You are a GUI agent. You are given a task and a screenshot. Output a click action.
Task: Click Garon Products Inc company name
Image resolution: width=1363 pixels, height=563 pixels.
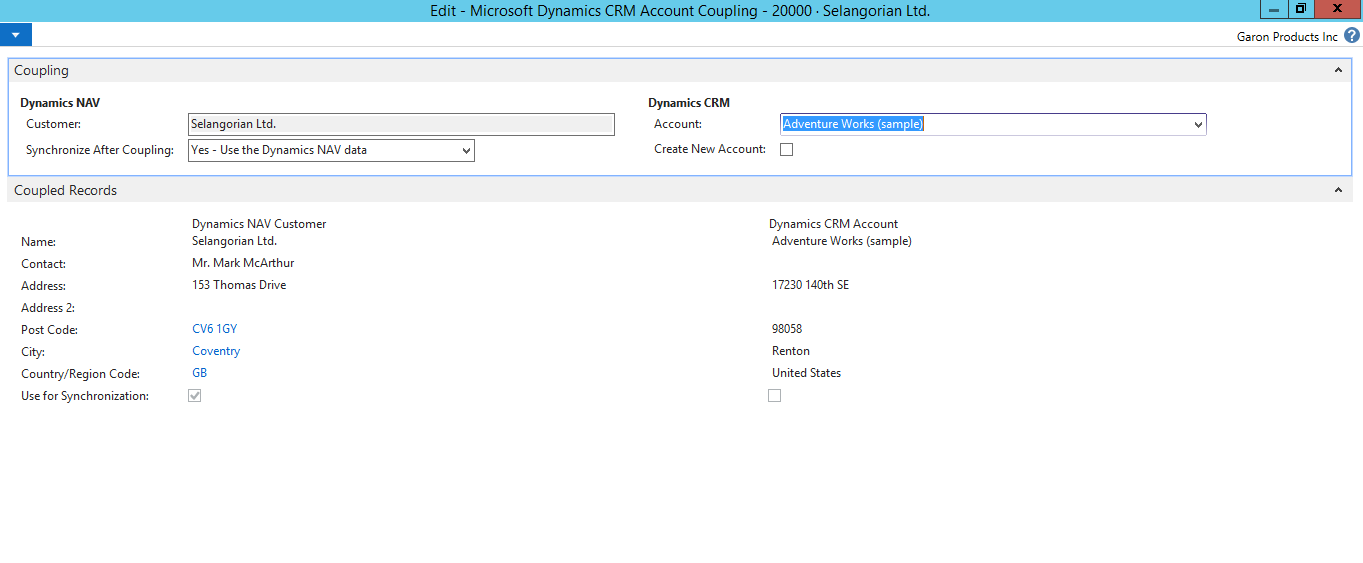(x=1287, y=37)
